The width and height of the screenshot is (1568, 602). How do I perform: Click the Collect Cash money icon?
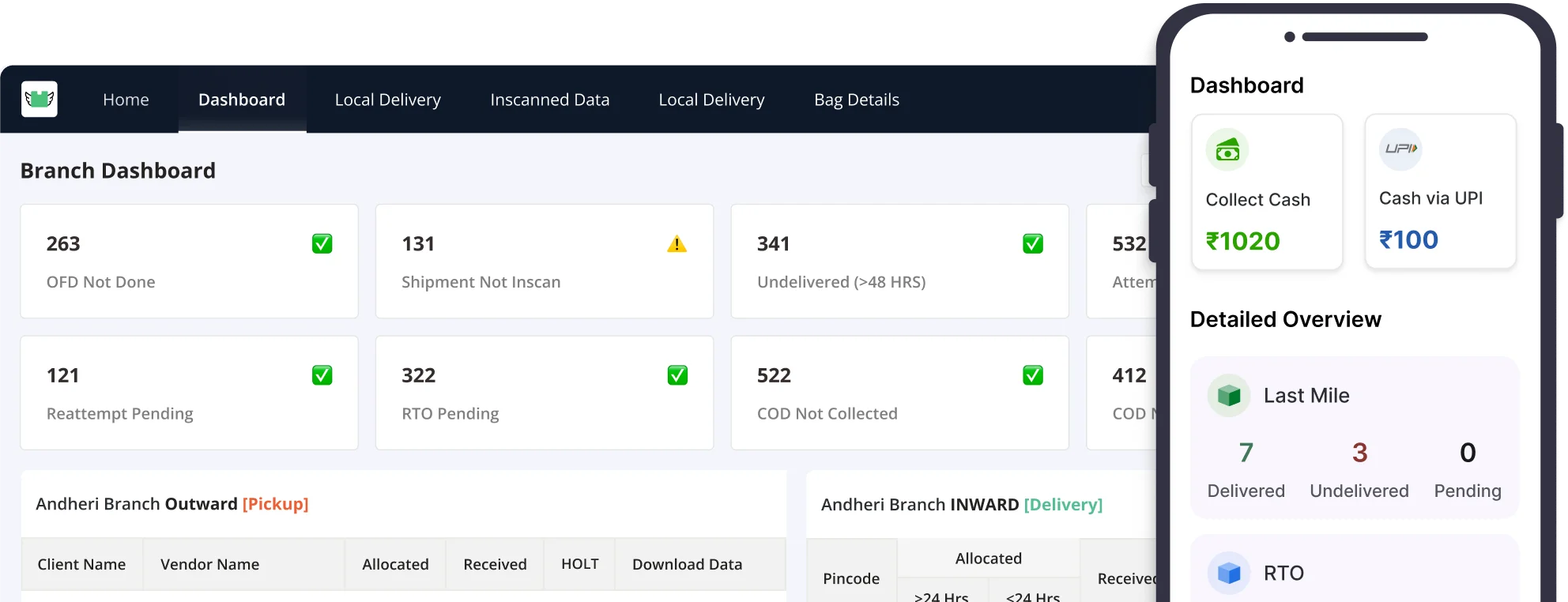point(1227,150)
